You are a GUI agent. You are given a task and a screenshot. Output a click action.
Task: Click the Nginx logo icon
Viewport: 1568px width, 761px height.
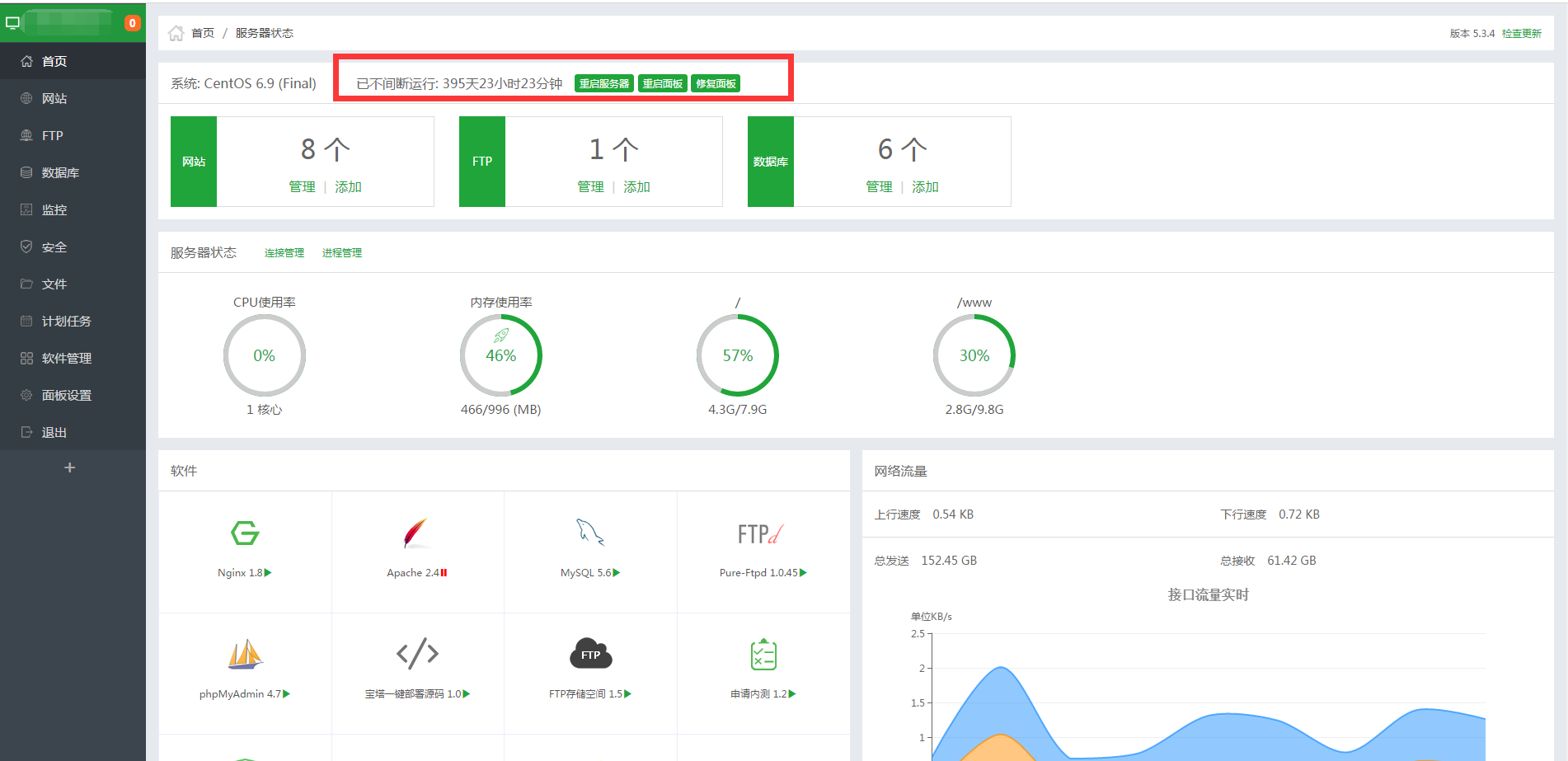click(245, 533)
